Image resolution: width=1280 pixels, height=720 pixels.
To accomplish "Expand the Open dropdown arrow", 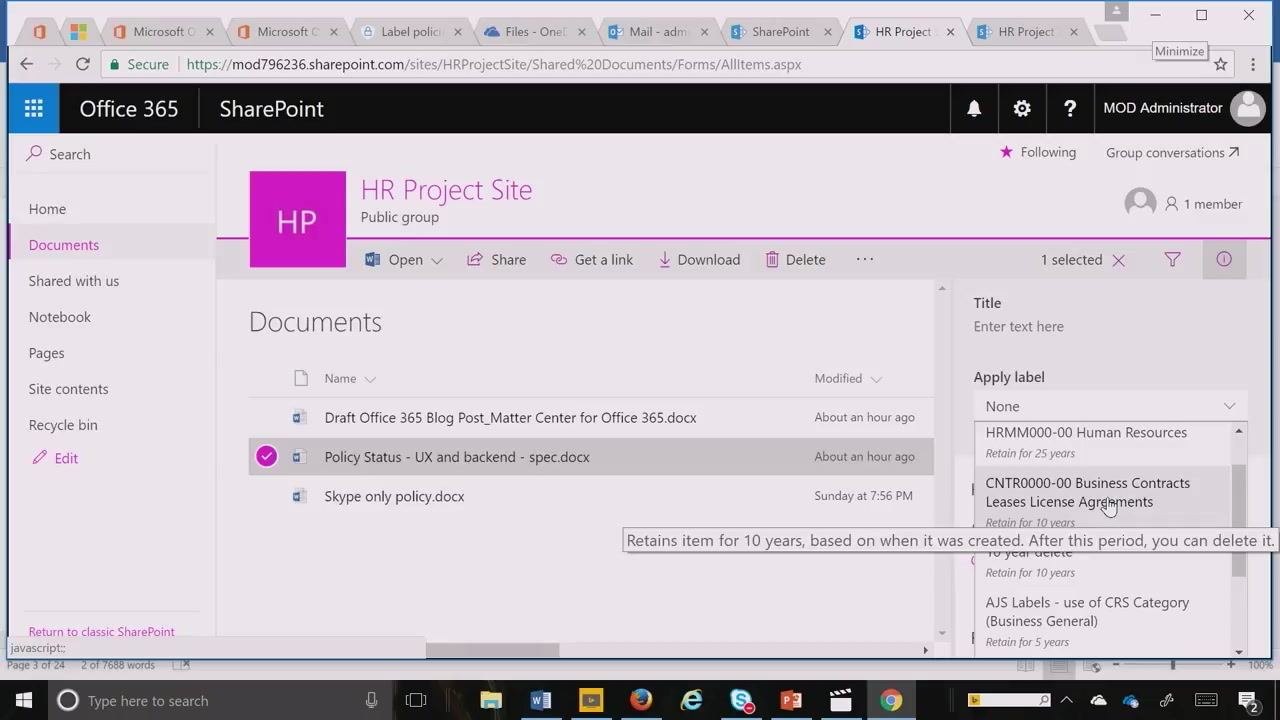I will (437, 260).
